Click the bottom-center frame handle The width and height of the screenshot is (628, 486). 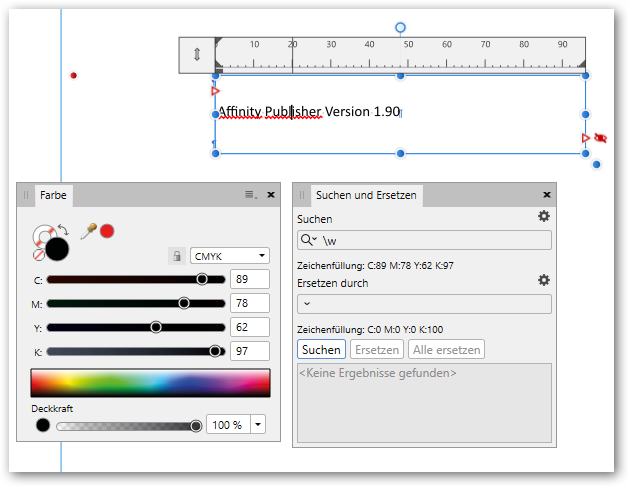(x=400, y=153)
